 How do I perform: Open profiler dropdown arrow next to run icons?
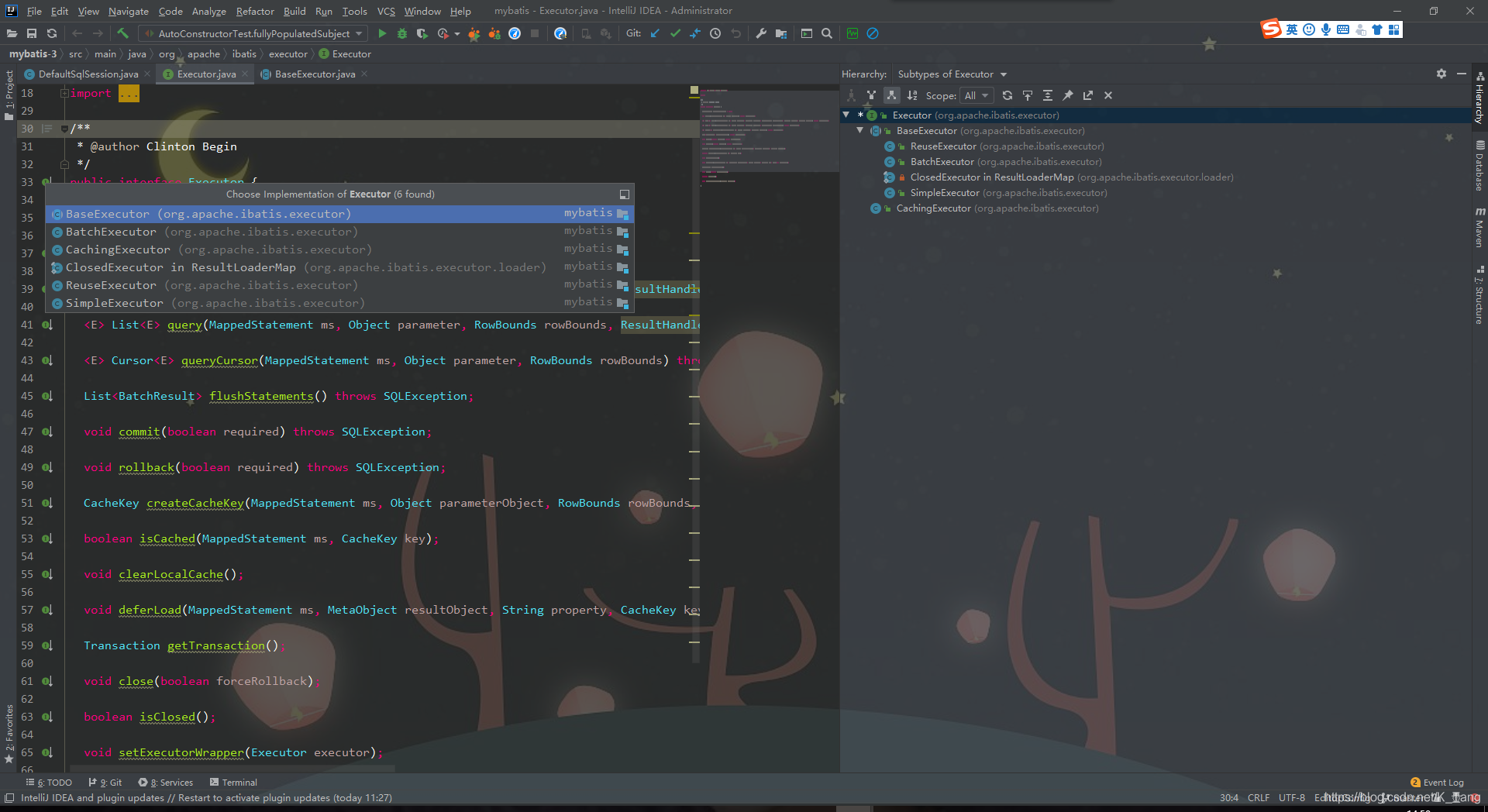pyautogui.click(x=457, y=33)
